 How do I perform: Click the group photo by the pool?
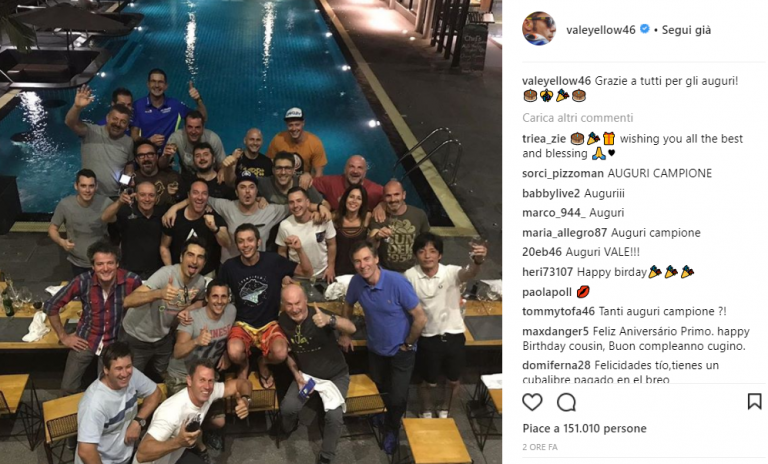251,232
